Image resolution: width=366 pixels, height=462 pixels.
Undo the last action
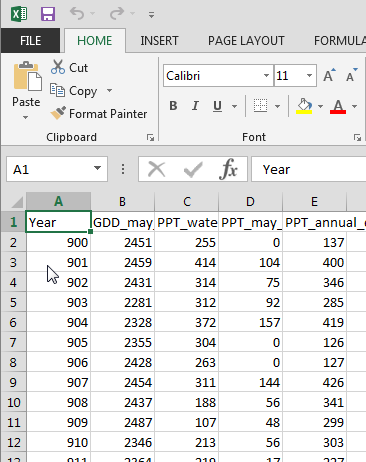pos(77,14)
